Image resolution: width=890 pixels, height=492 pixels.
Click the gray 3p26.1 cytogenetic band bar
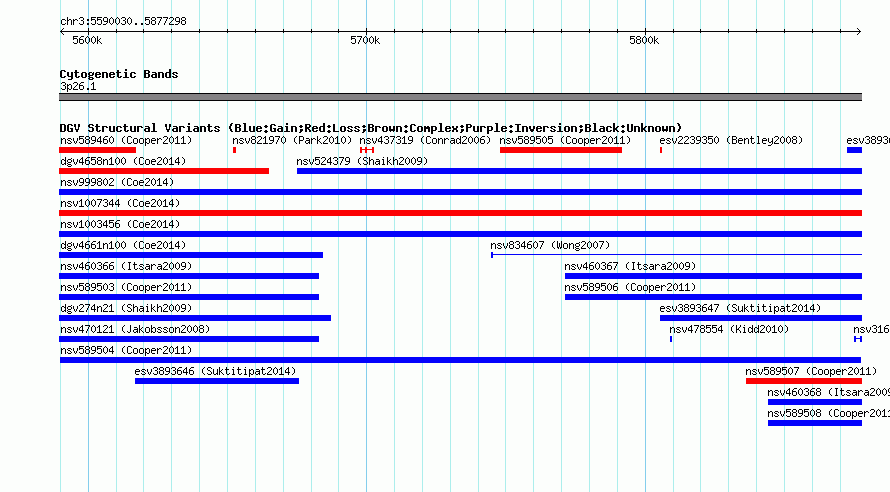(460, 97)
